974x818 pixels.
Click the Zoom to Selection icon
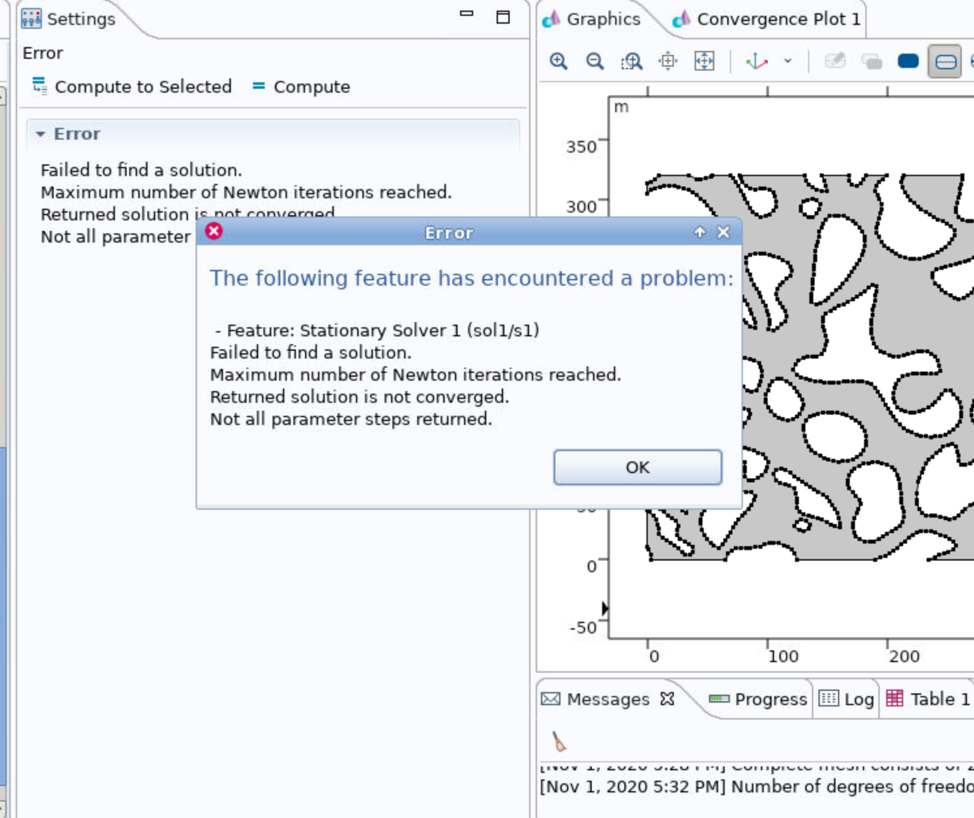click(x=668, y=62)
